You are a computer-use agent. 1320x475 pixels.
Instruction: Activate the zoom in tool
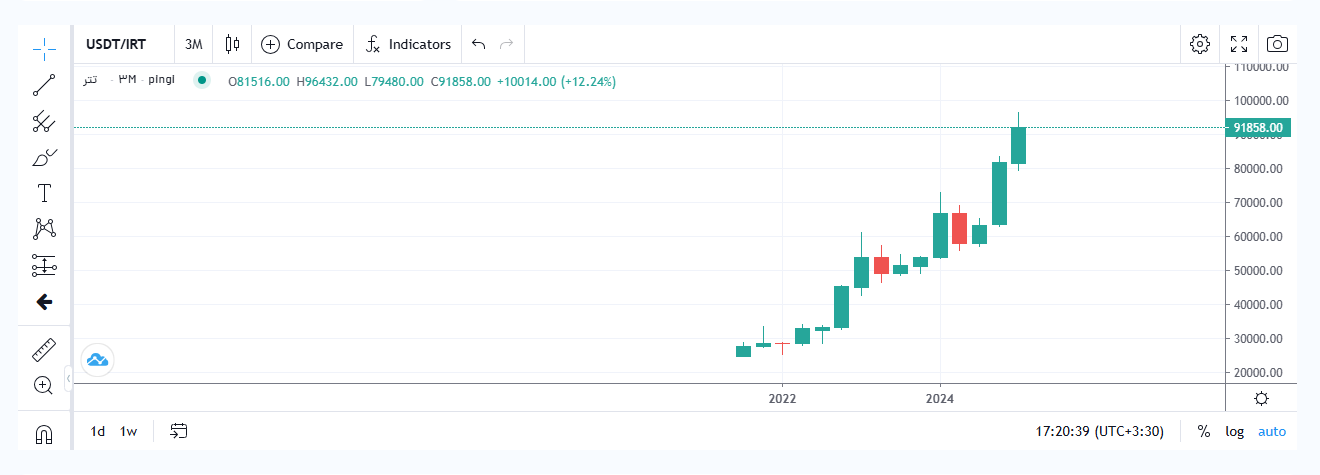point(44,385)
